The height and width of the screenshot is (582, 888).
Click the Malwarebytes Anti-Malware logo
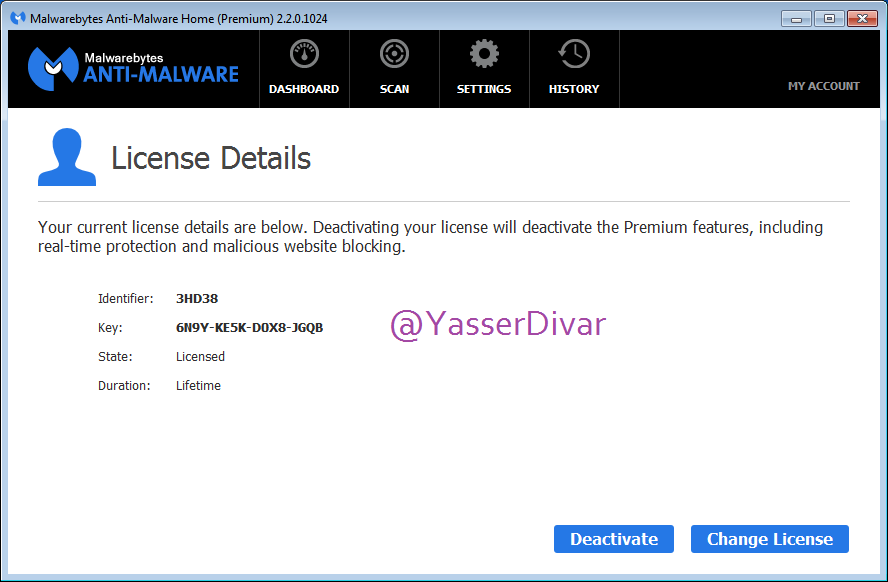pyautogui.click(x=133, y=69)
